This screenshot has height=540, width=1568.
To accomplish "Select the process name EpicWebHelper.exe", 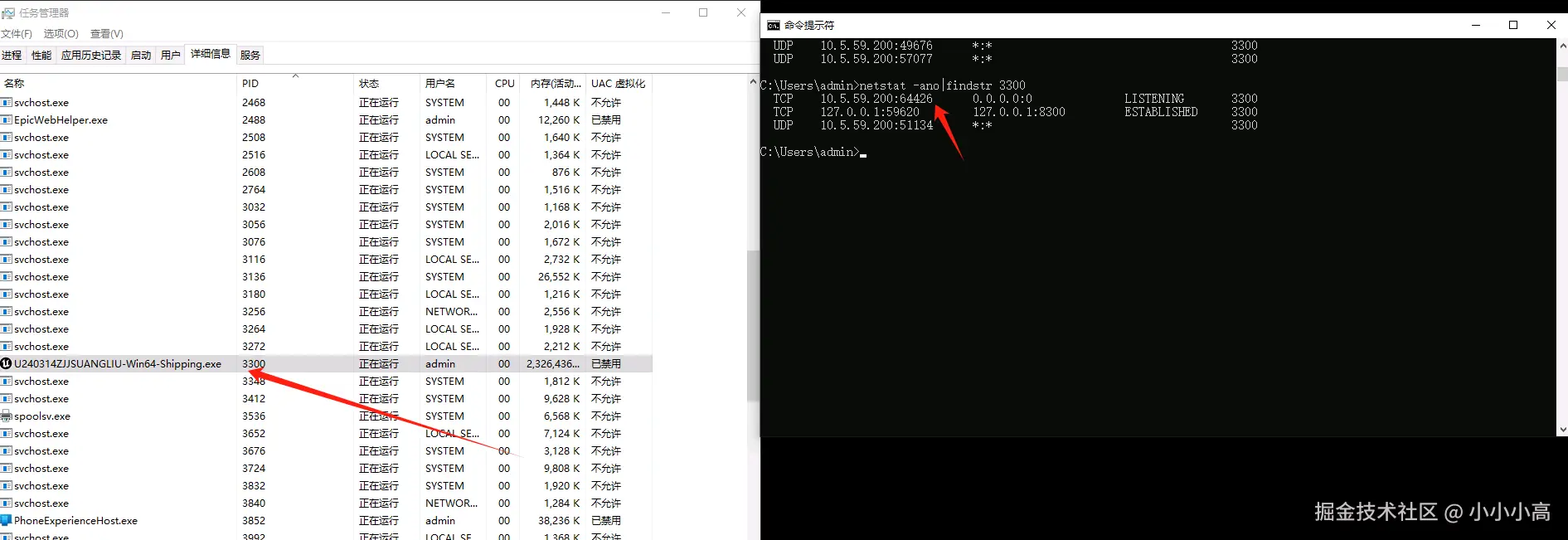I will [x=61, y=120].
